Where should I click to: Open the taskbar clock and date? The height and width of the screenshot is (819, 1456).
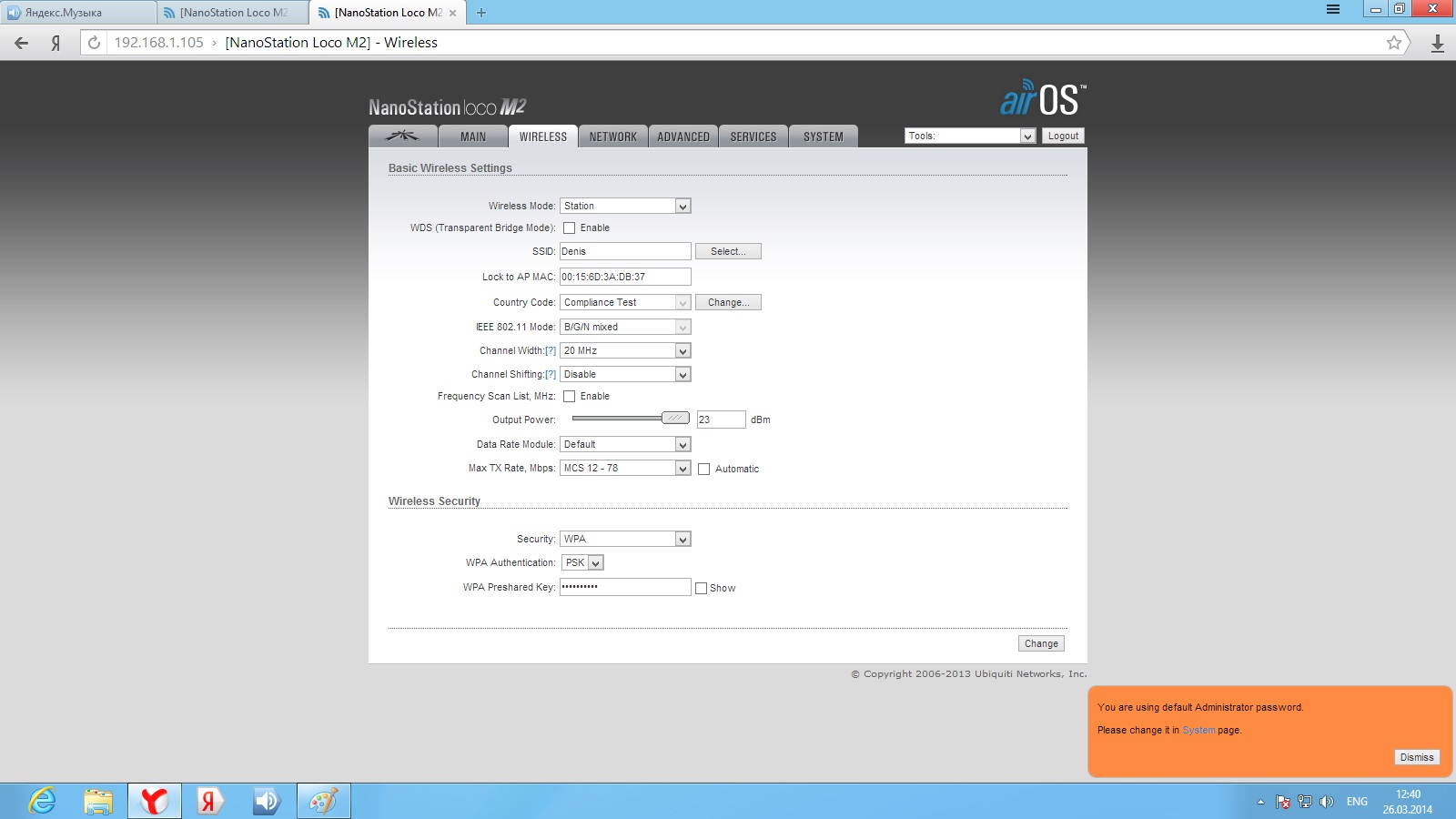1408,802
